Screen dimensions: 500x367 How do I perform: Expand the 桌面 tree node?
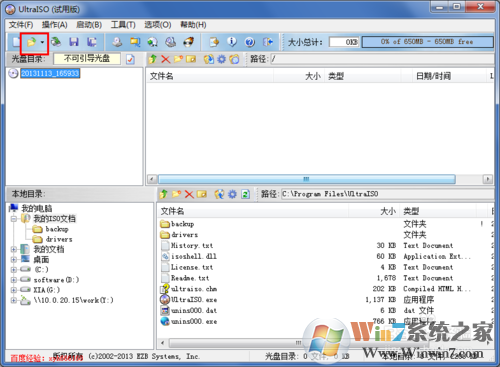click(x=14, y=260)
